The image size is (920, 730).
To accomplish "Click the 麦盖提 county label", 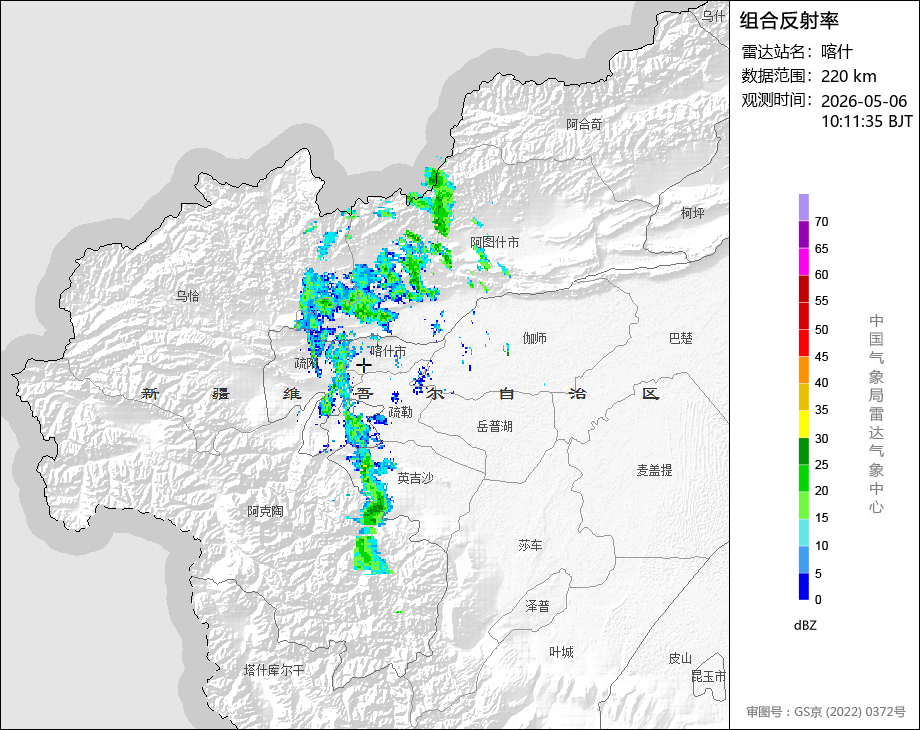I will [654, 469].
